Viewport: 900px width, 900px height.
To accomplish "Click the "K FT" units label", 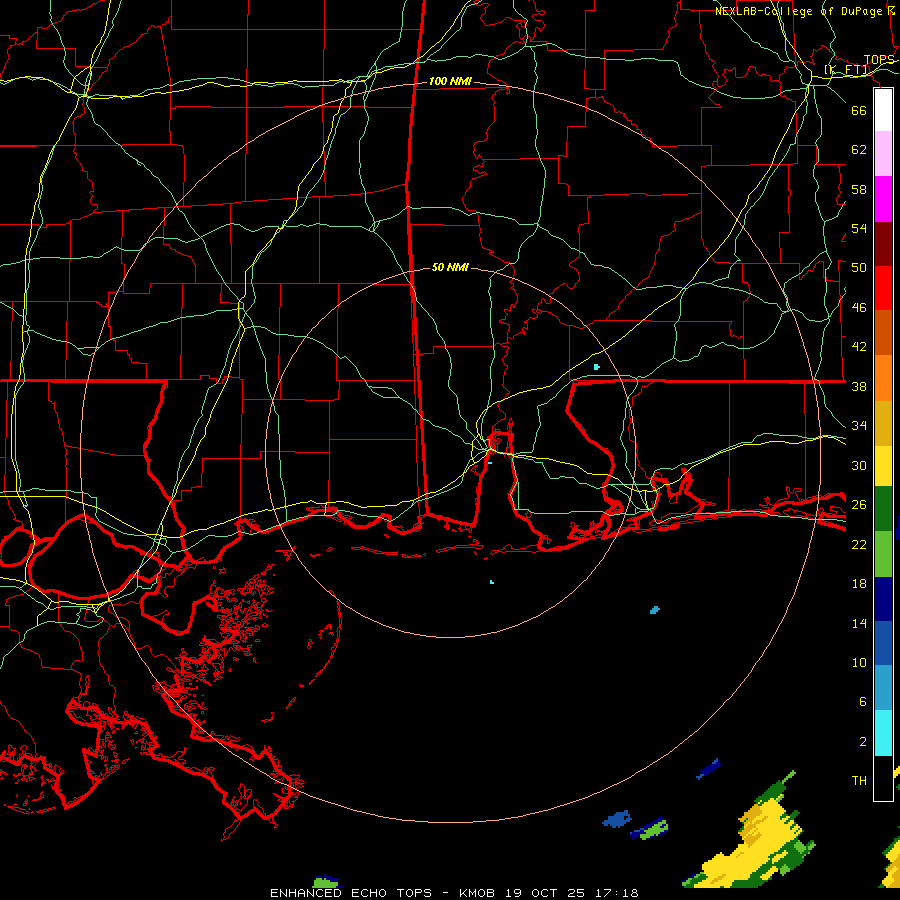I will point(847,70).
